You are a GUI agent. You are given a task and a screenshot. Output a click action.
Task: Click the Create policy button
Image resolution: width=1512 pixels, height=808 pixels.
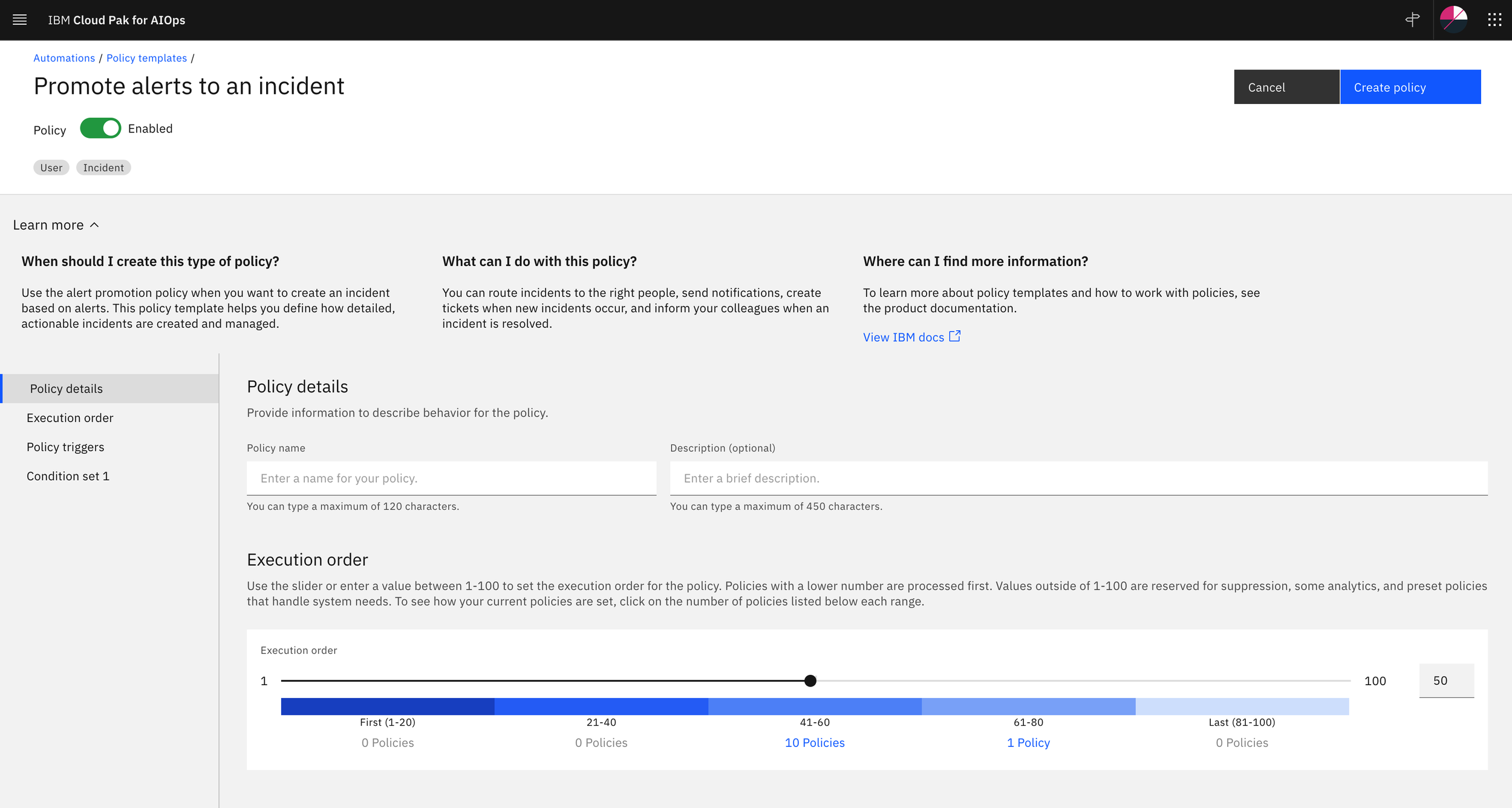(x=1410, y=87)
